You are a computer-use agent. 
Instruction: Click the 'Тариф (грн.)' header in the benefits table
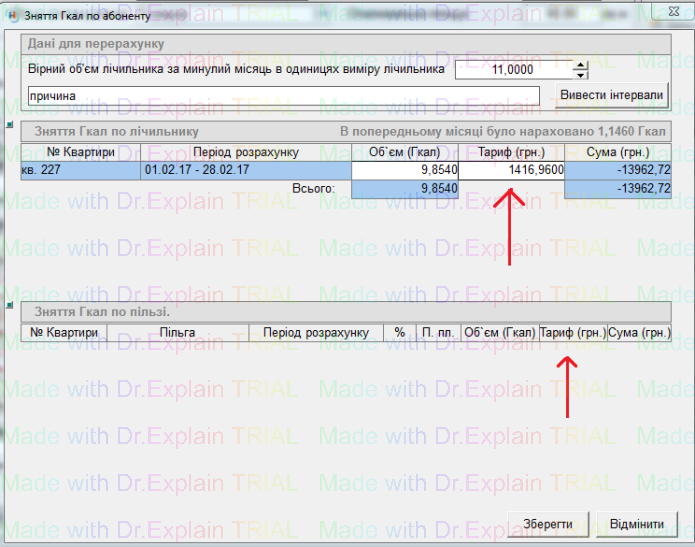click(x=572, y=332)
